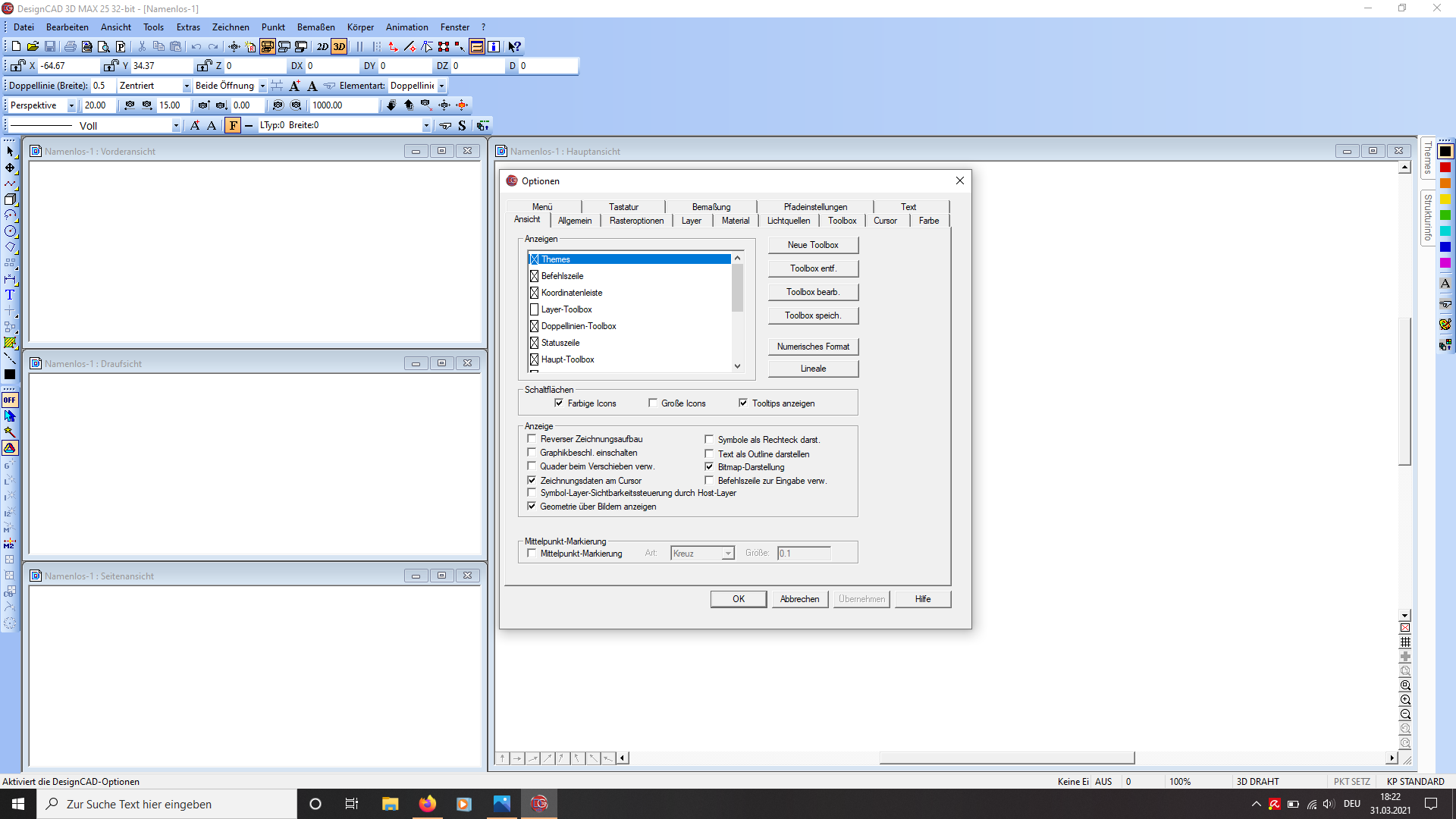Screen dimensions: 1456x819
Task: Select the circle tool in left toolbox
Action: [x=10, y=231]
